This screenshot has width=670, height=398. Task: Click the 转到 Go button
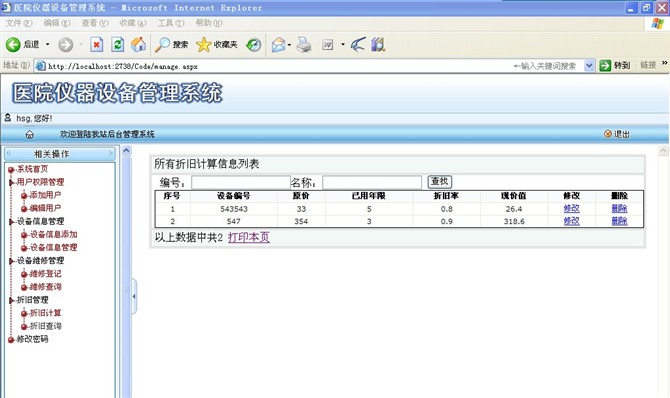[615, 65]
